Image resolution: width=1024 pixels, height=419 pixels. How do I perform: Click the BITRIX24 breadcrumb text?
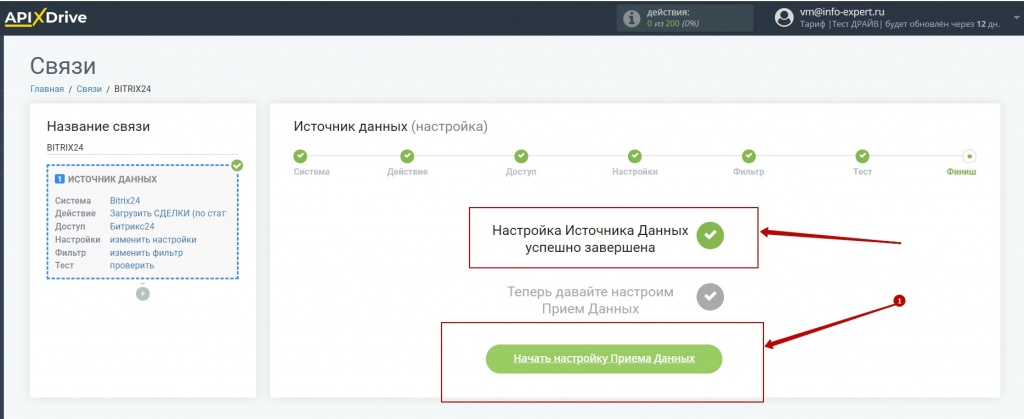click(x=133, y=89)
